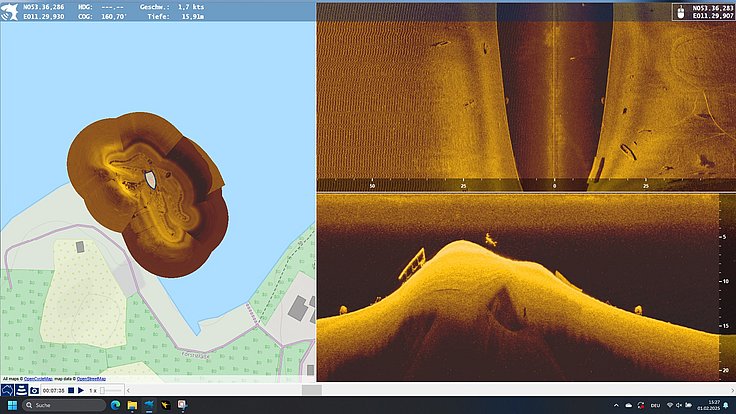
Task: Click the right arrow of the timeline scrollbar
Action: pos(732,390)
